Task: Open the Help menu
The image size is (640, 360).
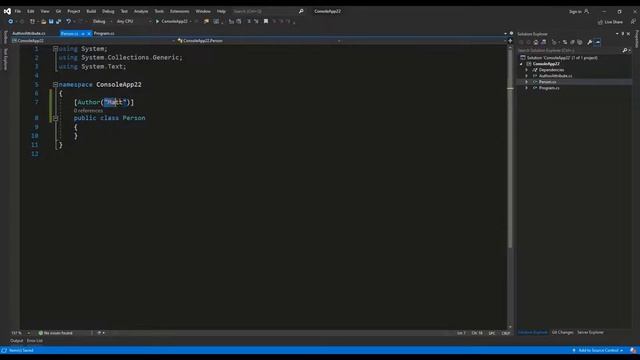Action: [x=221, y=11]
